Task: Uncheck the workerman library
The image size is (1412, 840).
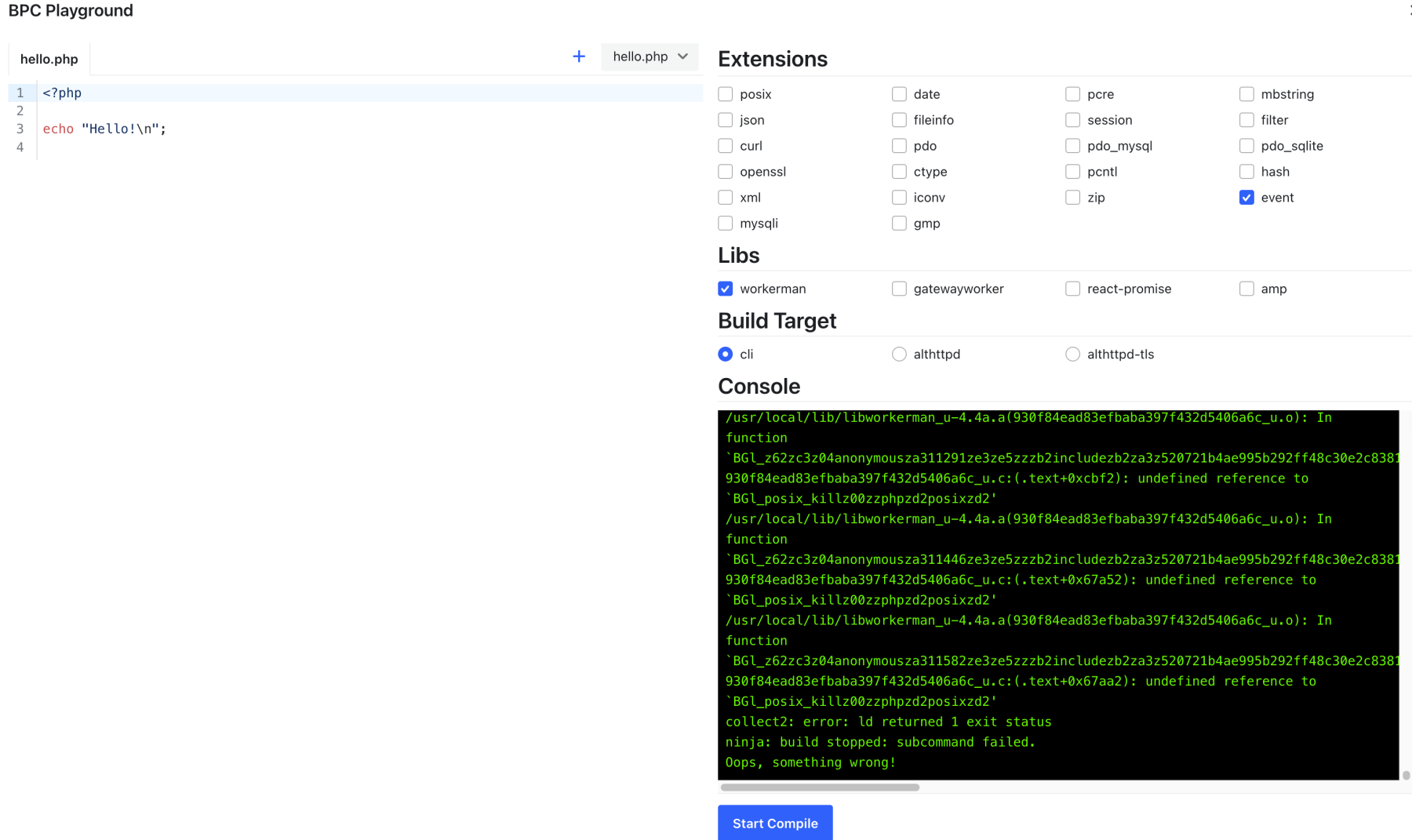Action: (726, 289)
